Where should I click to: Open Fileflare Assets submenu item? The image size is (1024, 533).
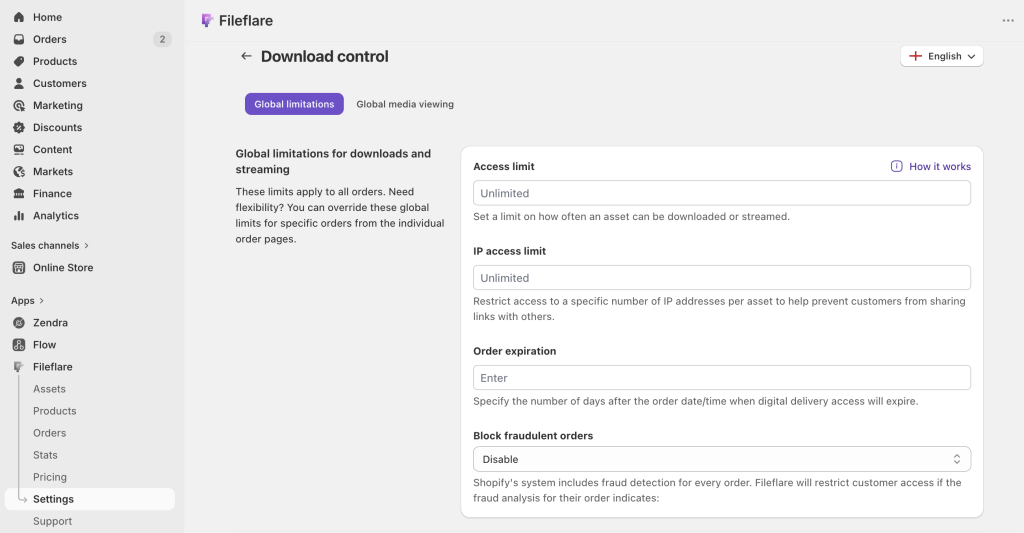(50, 389)
